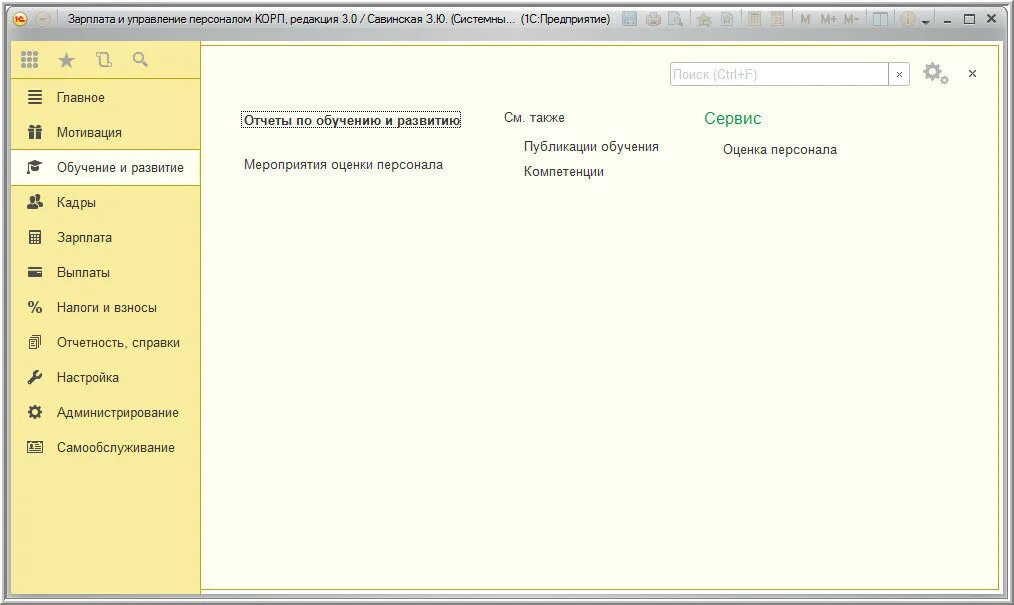Viewport: 1014px width, 605px height.
Task: Clear search with the x button
Action: tap(898, 73)
